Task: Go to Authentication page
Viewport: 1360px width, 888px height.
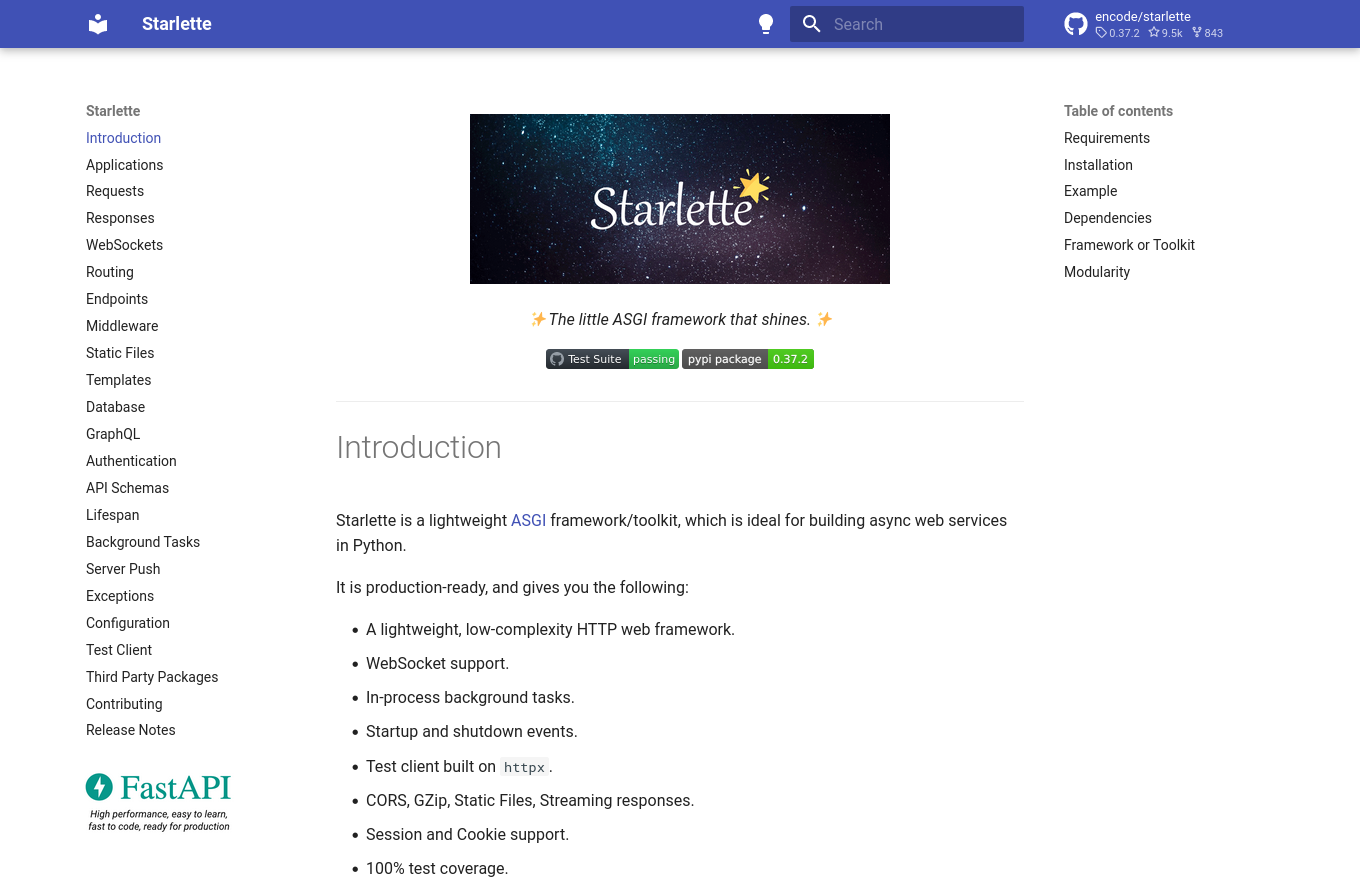Action: click(x=131, y=461)
